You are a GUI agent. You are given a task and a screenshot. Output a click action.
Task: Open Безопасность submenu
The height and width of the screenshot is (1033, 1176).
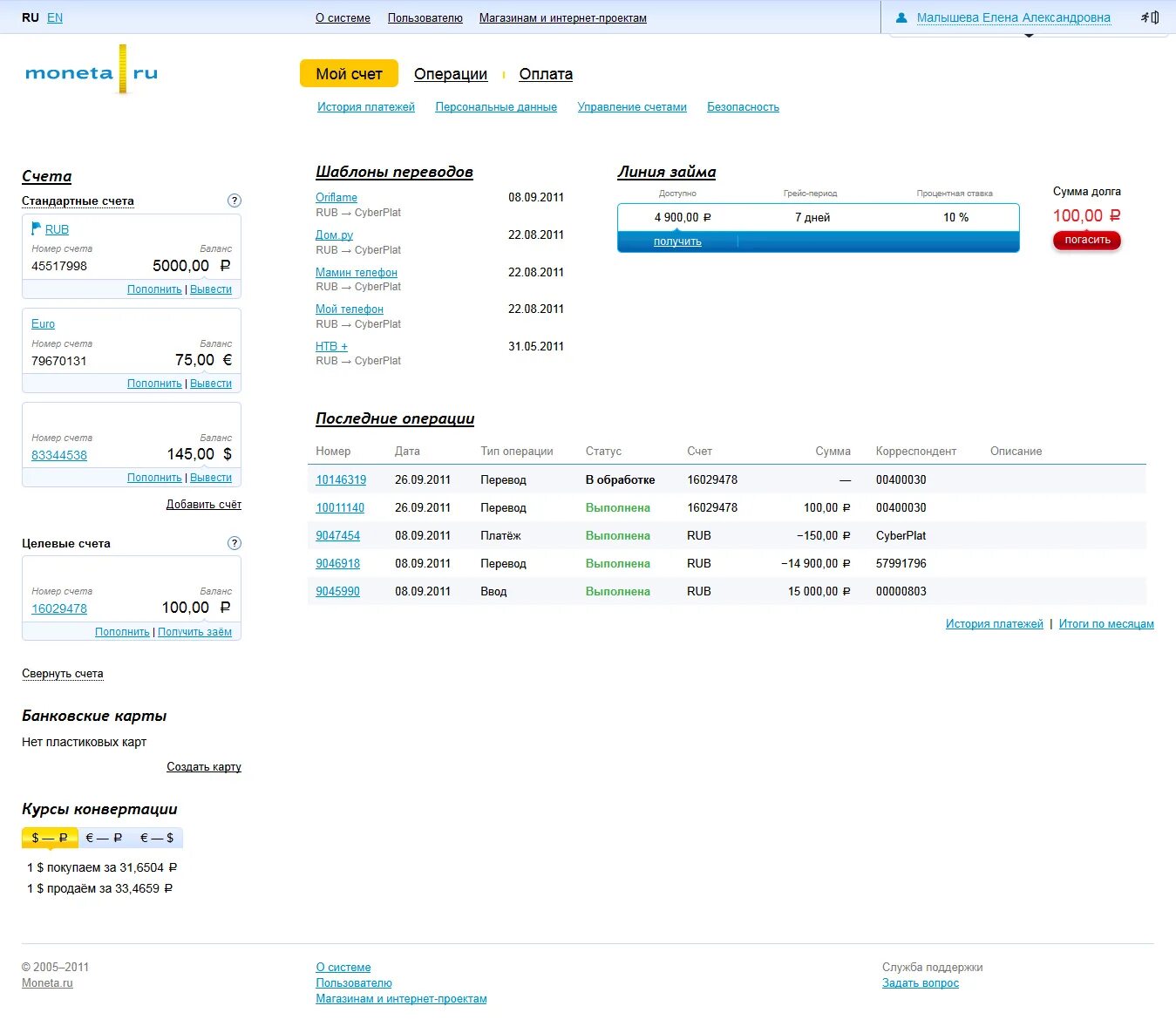743,107
